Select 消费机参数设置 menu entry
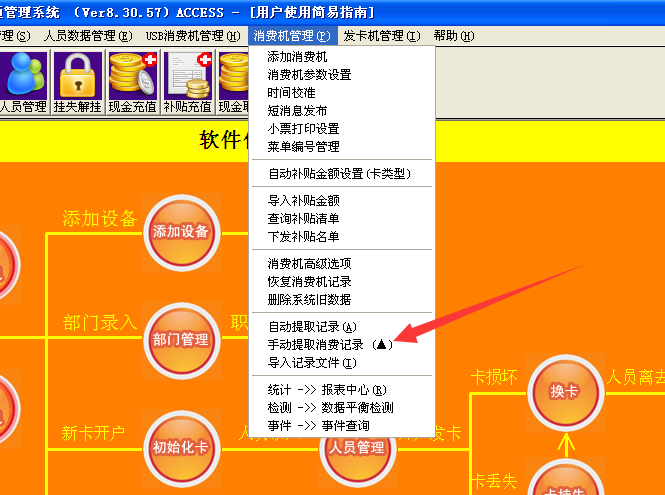665x495 pixels. point(309,75)
